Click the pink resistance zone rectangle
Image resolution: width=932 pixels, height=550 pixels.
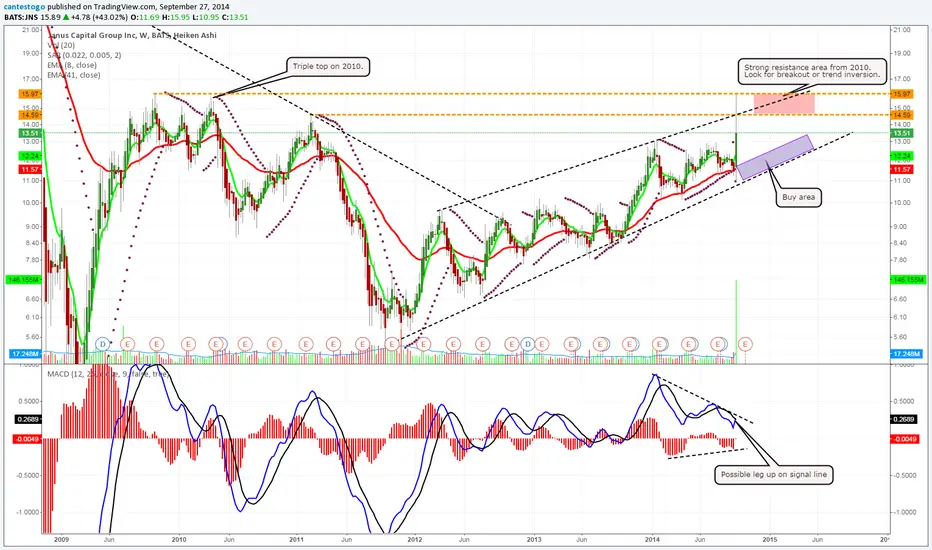coord(784,104)
